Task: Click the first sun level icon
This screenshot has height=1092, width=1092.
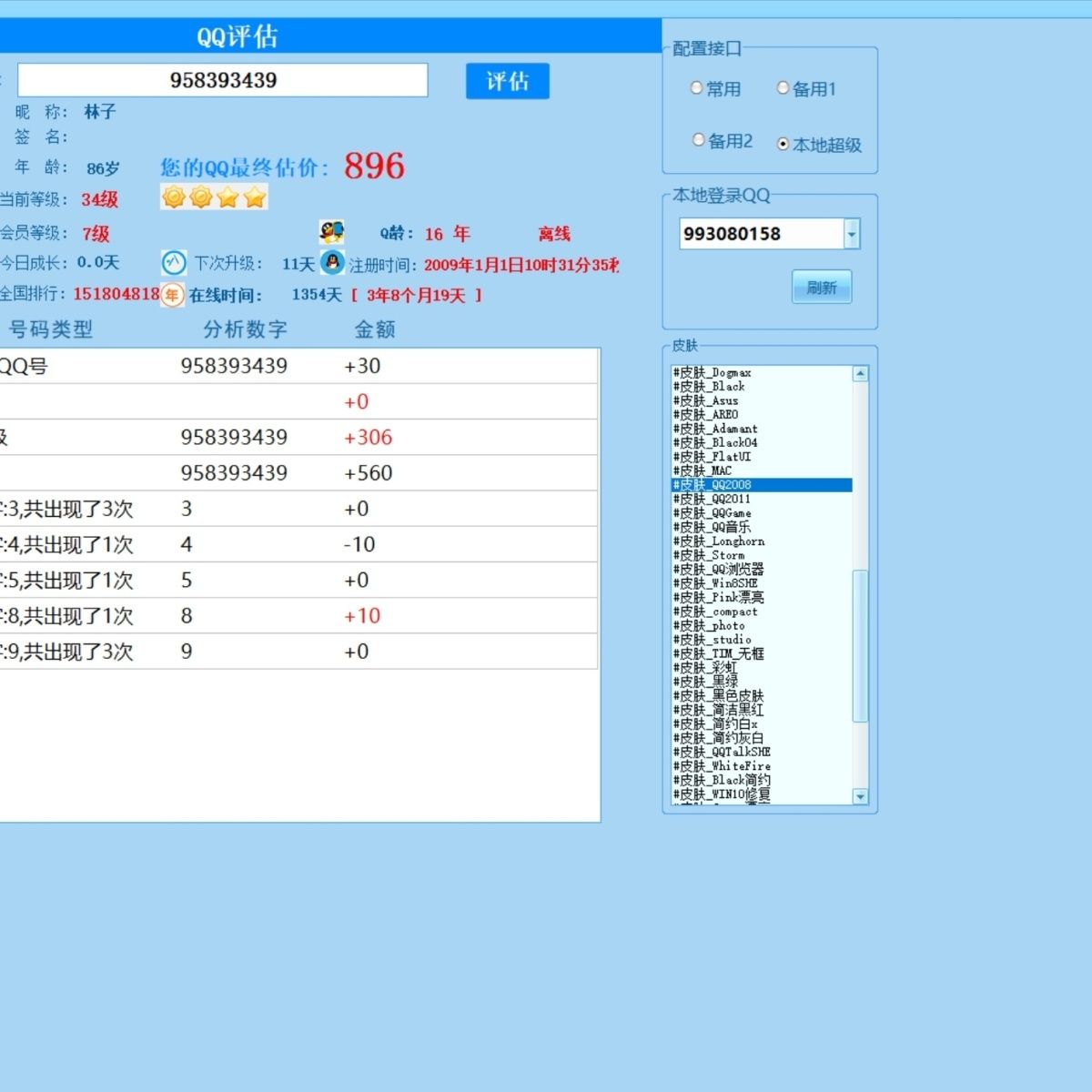Action: (x=174, y=197)
